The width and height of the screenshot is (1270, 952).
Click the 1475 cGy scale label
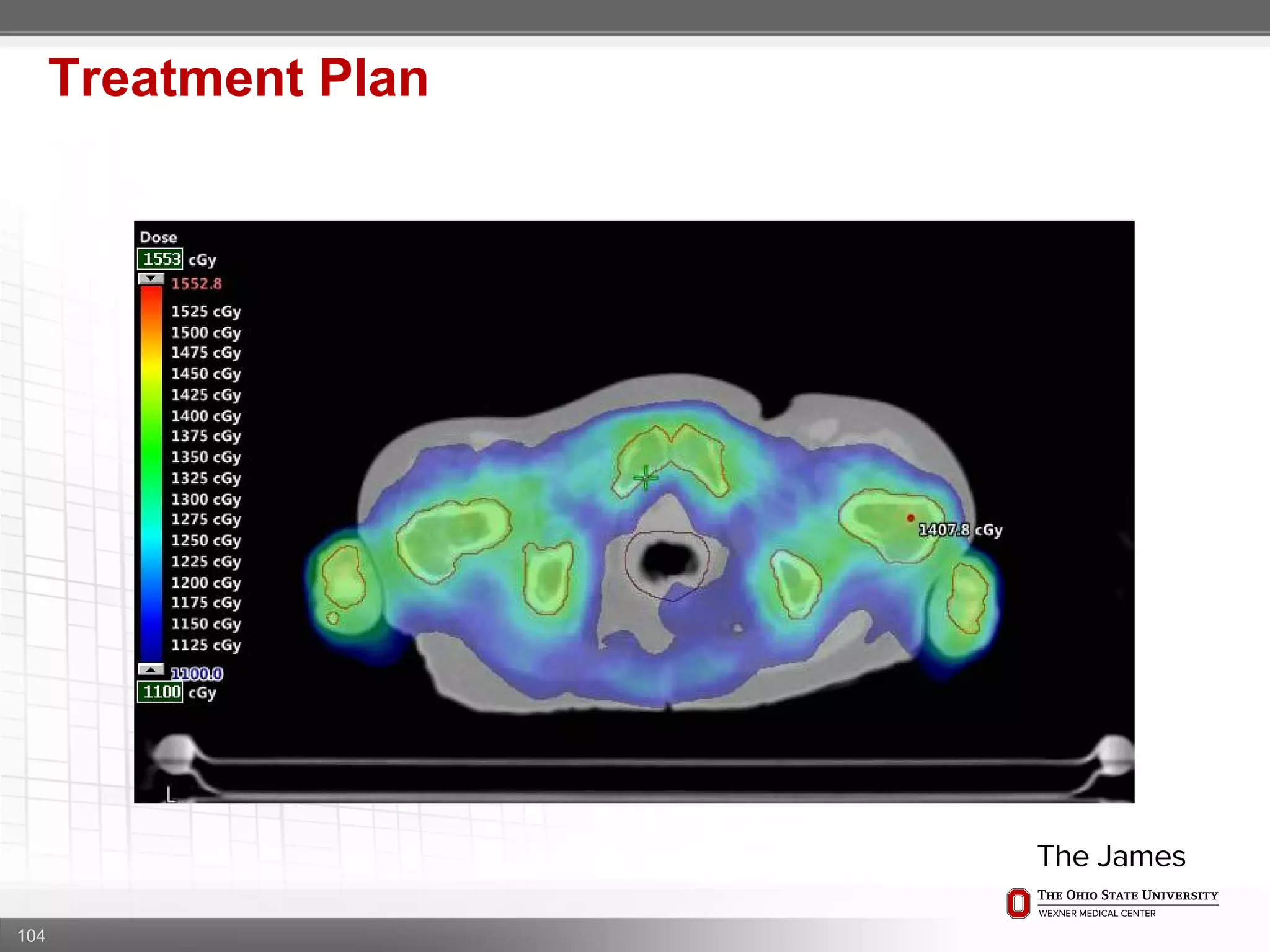[206, 353]
